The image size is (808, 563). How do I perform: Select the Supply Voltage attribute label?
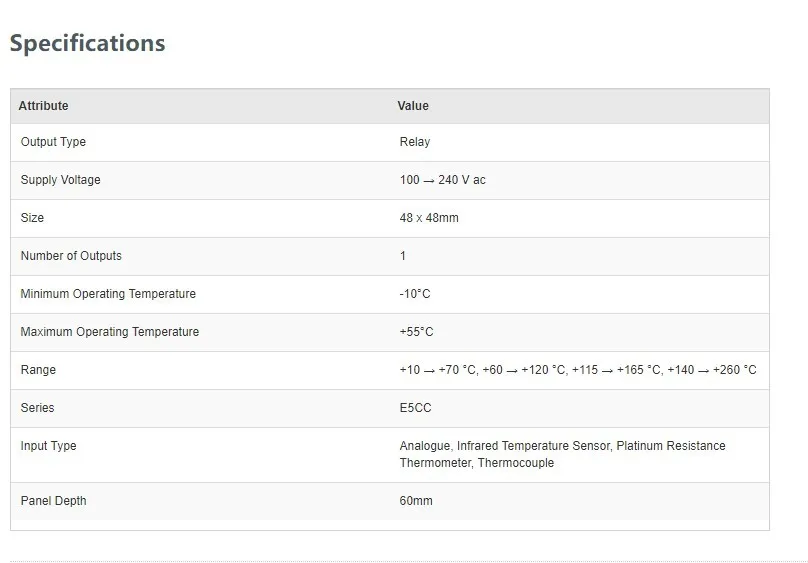[x=60, y=180]
